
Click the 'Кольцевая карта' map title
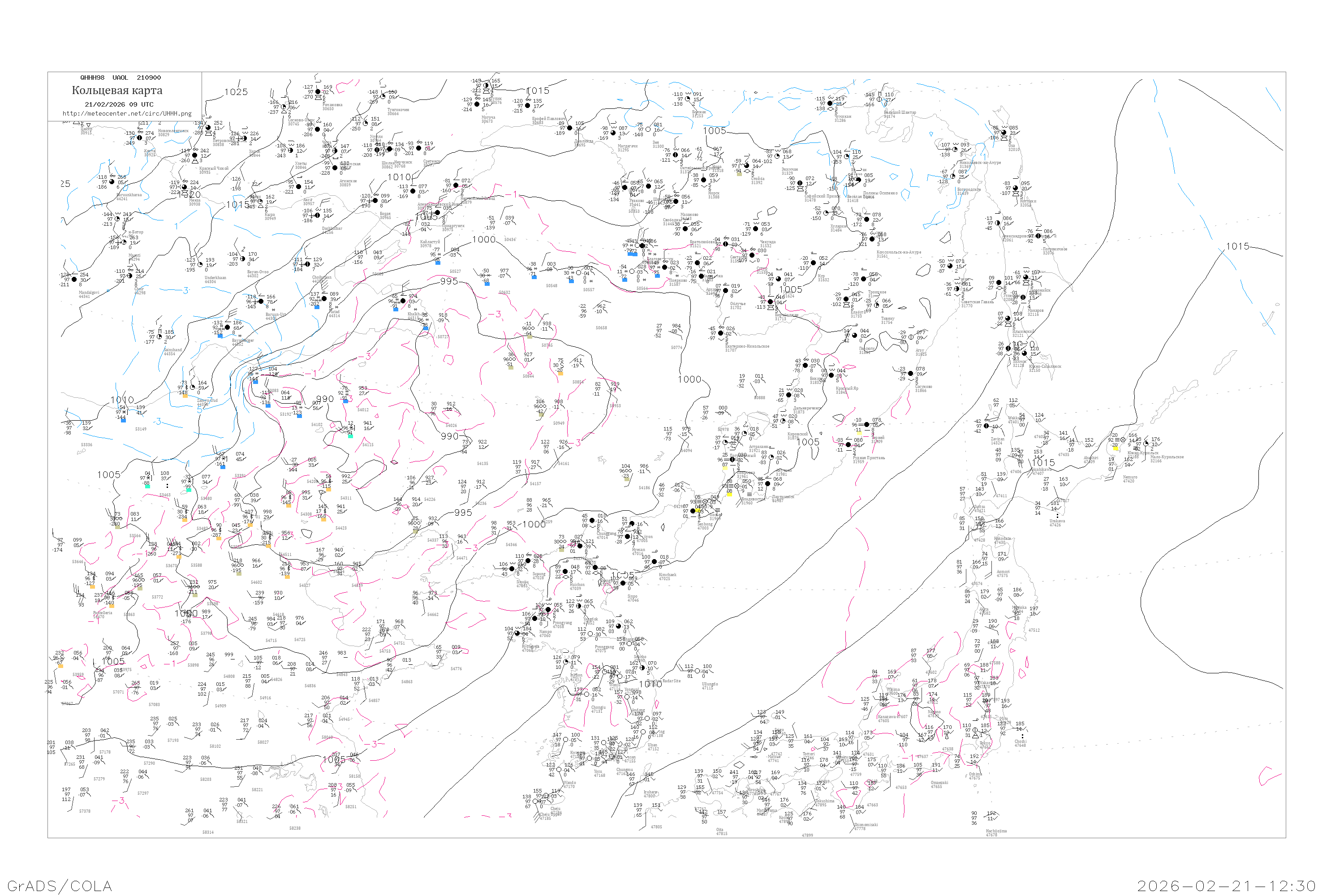pos(117,90)
